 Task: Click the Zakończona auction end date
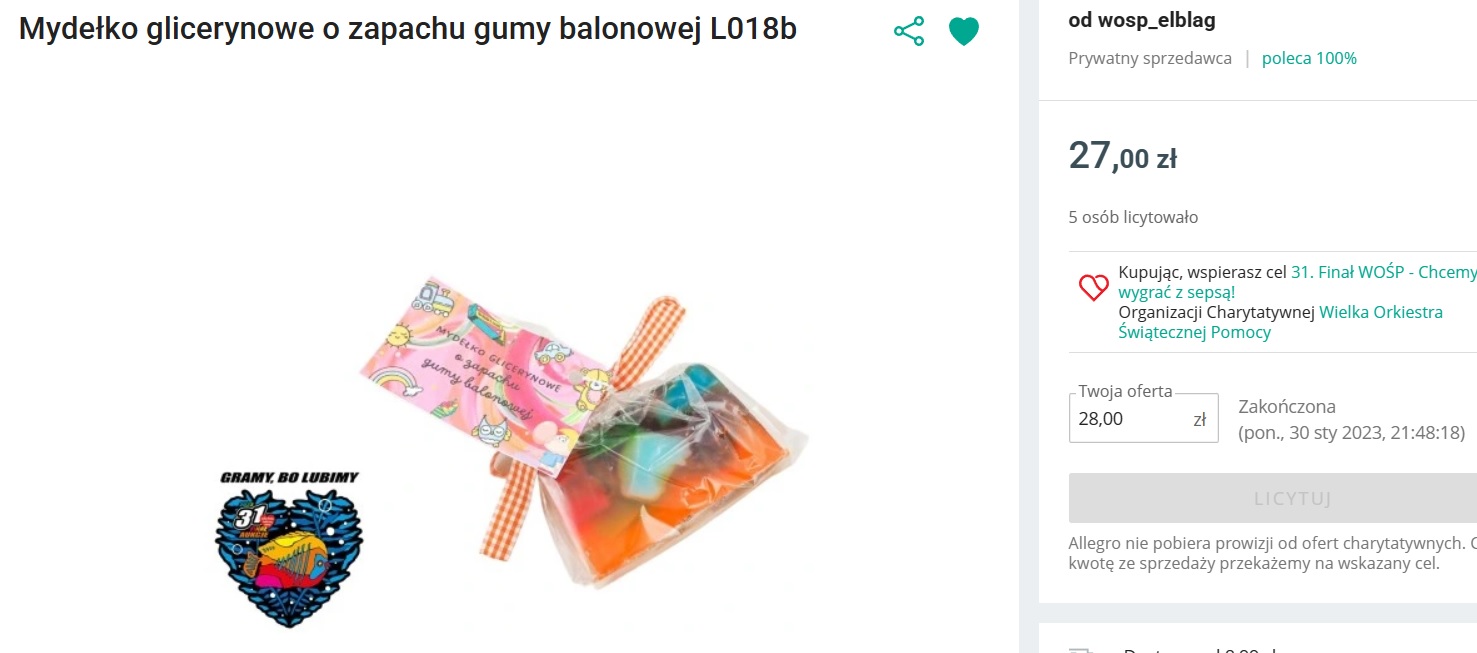pyautogui.click(x=1352, y=420)
